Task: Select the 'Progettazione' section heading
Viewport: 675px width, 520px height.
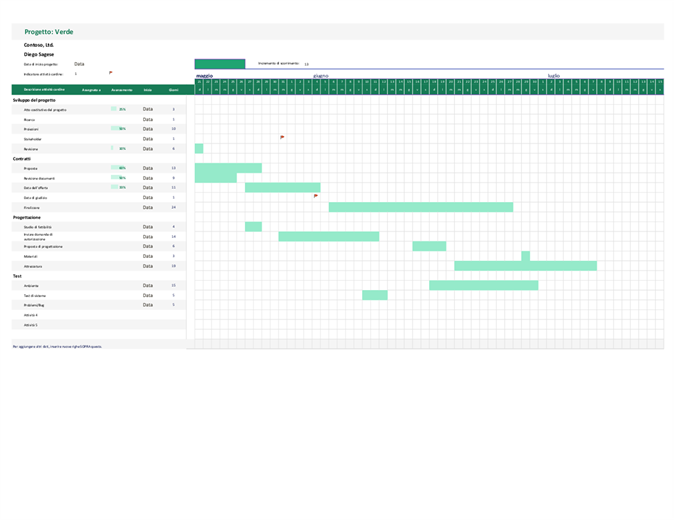Action: [27, 217]
